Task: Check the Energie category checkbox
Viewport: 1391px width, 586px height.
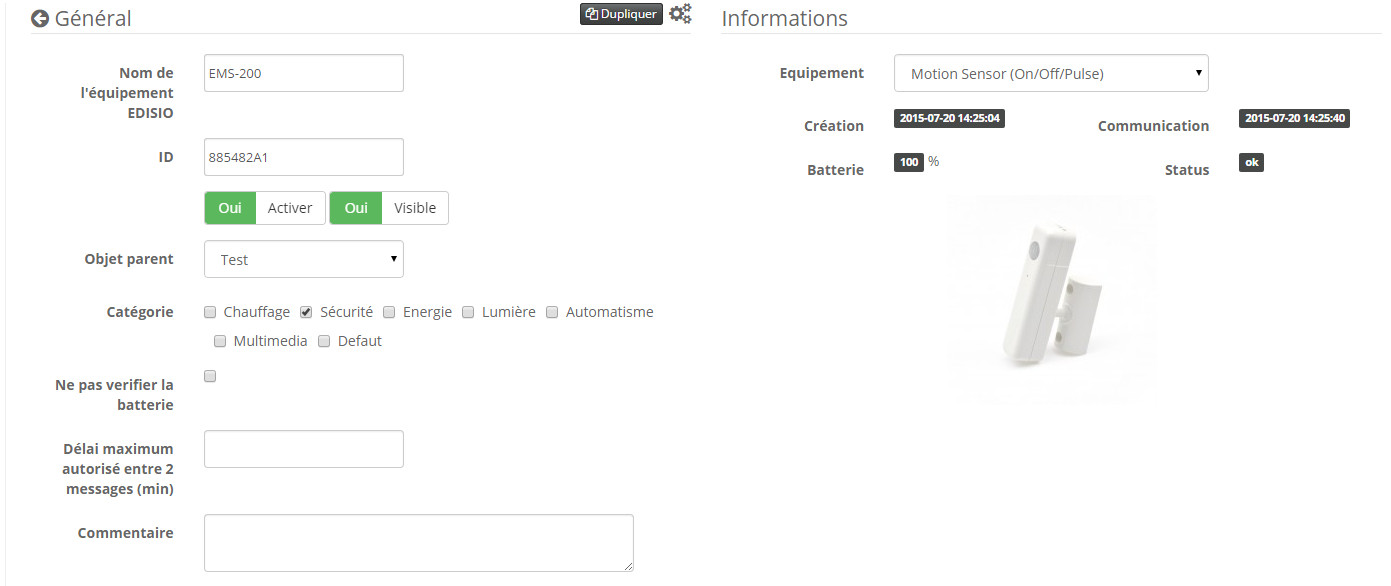Action: point(389,312)
